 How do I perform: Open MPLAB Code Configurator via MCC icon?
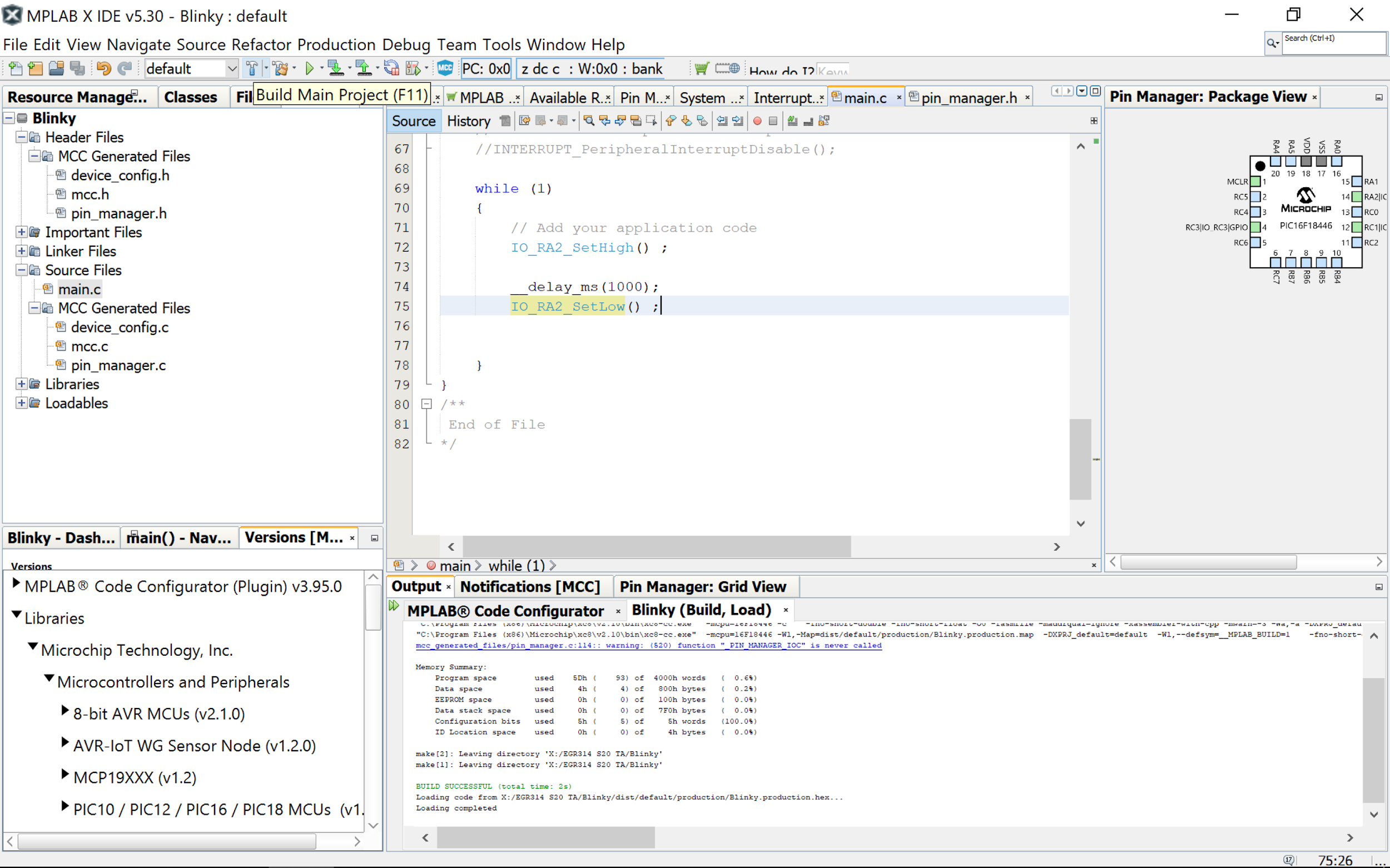[445, 68]
